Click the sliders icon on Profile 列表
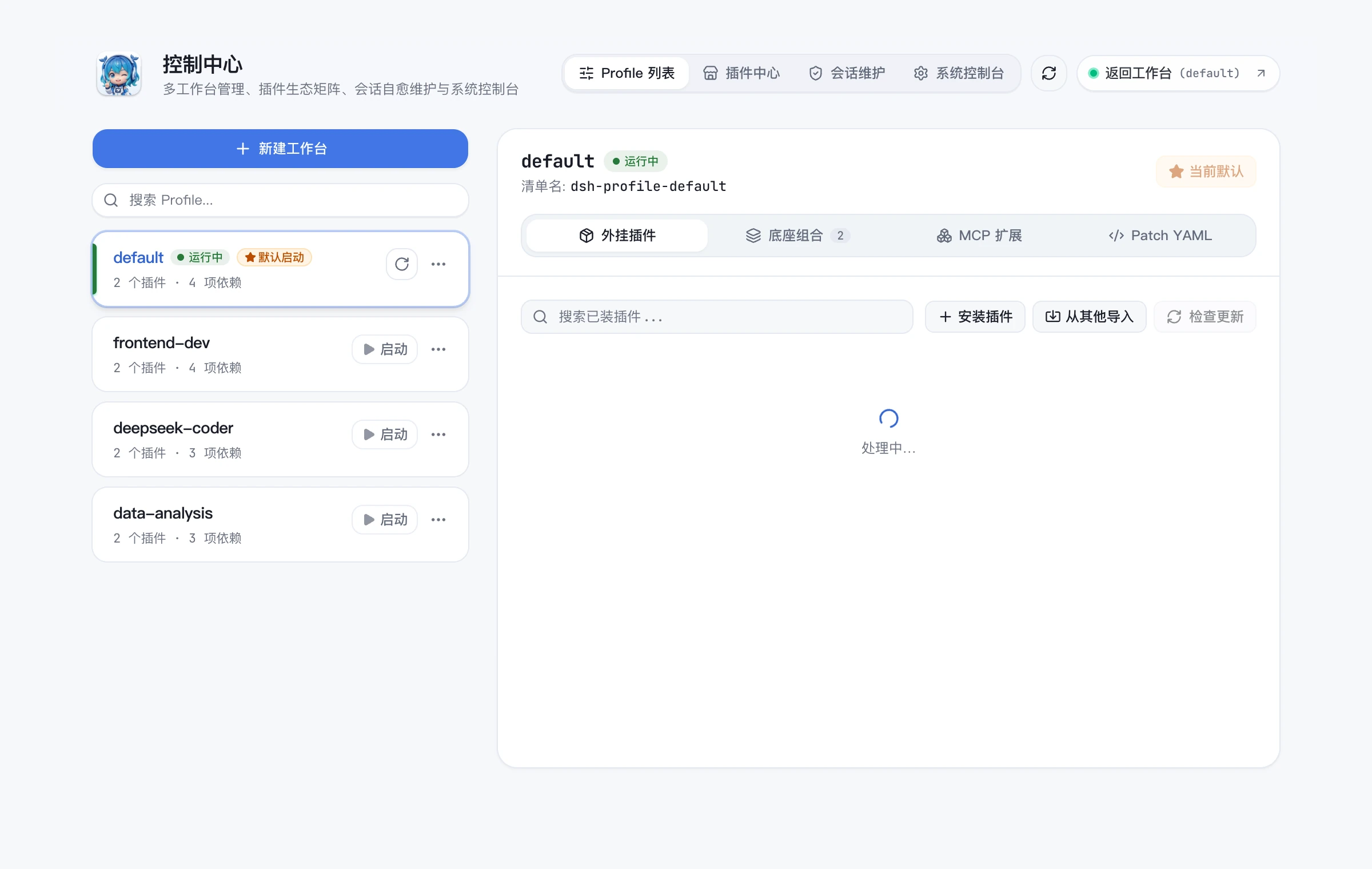1372x869 pixels. pos(587,73)
